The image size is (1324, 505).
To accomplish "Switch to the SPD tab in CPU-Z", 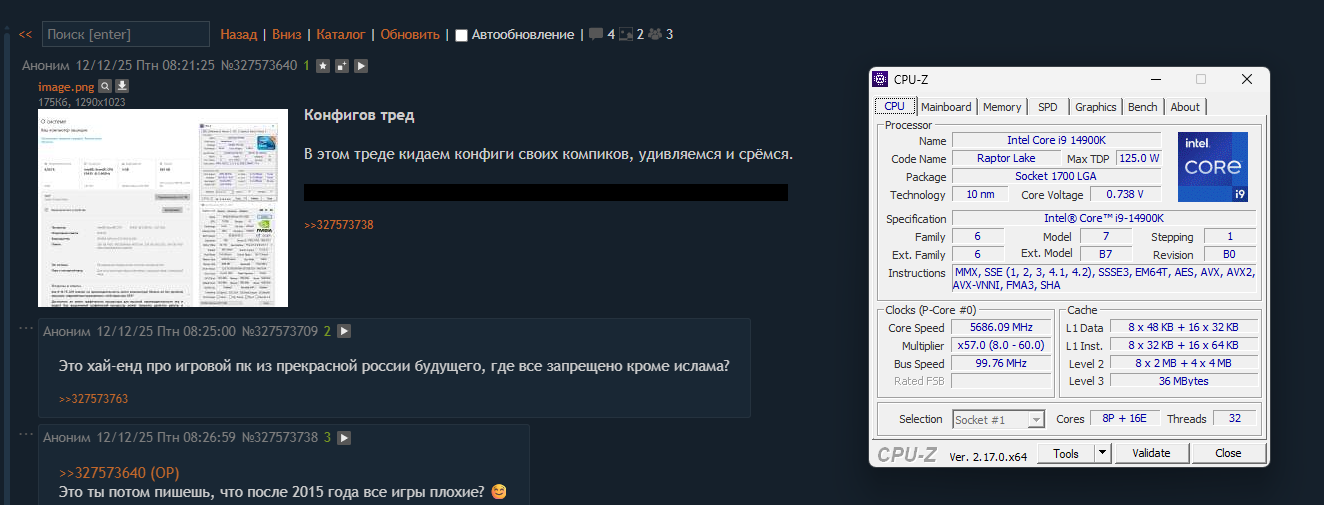I will [1047, 107].
